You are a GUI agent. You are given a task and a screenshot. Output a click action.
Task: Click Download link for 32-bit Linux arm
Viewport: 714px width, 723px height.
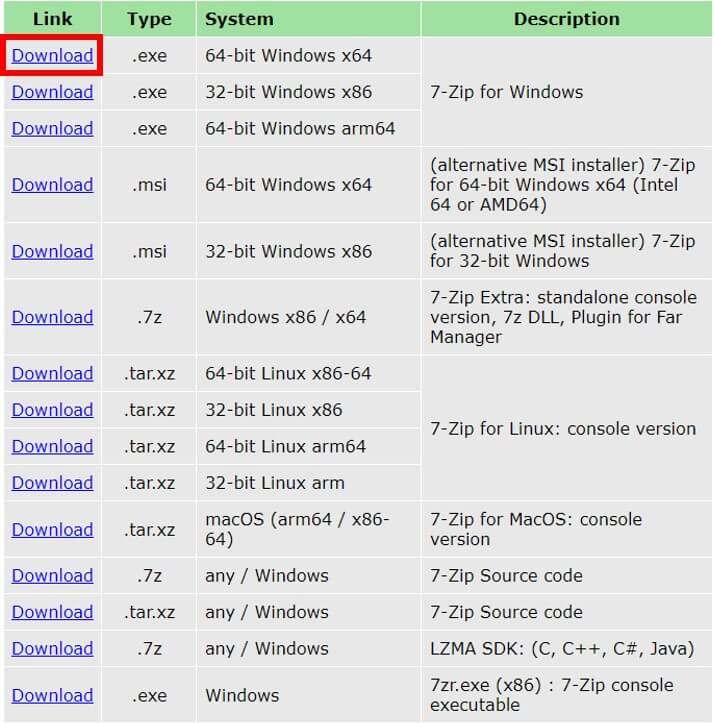click(x=53, y=483)
